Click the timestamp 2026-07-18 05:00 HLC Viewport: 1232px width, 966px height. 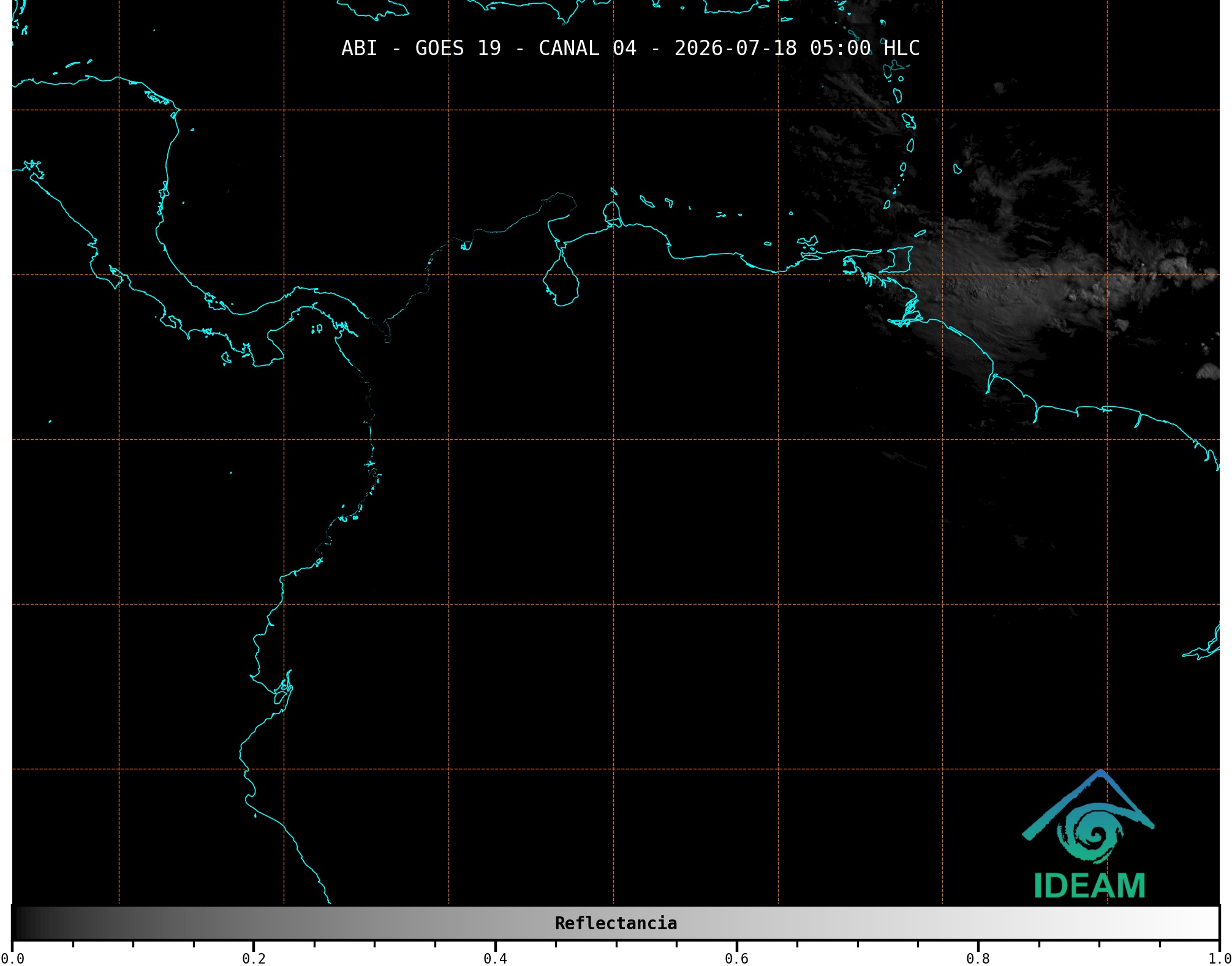(x=797, y=48)
